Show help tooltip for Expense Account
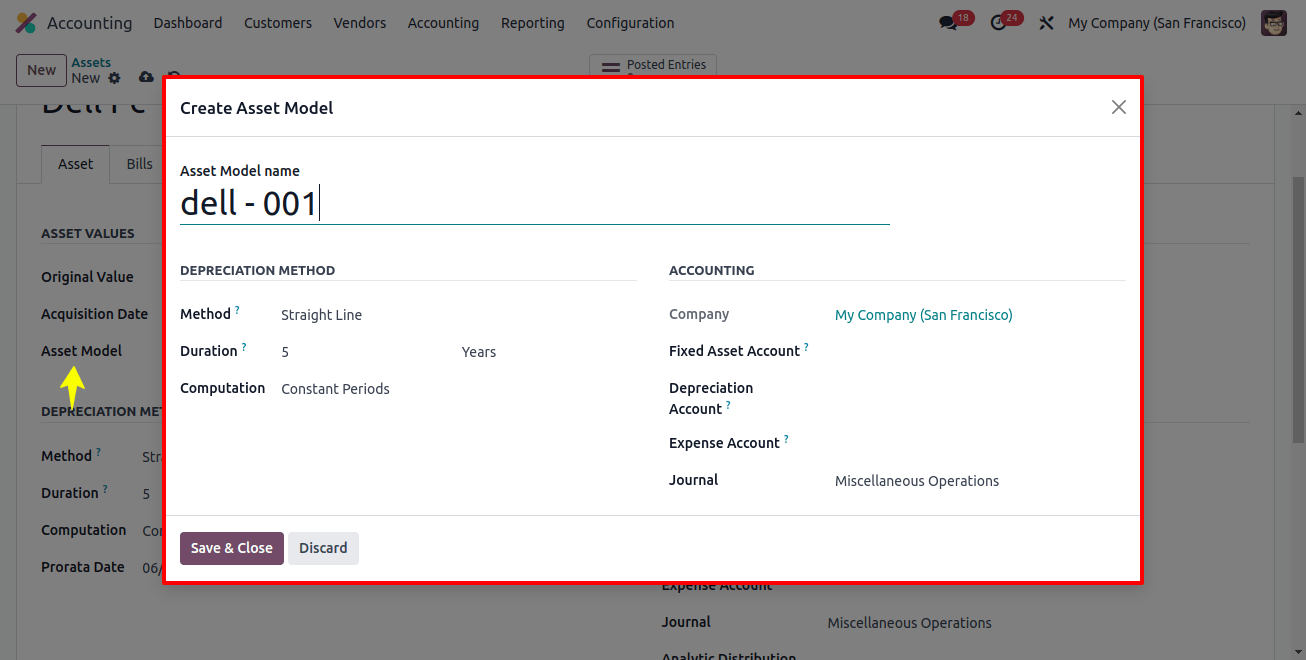Screen dimensions: 1306x660 [786, 440]
